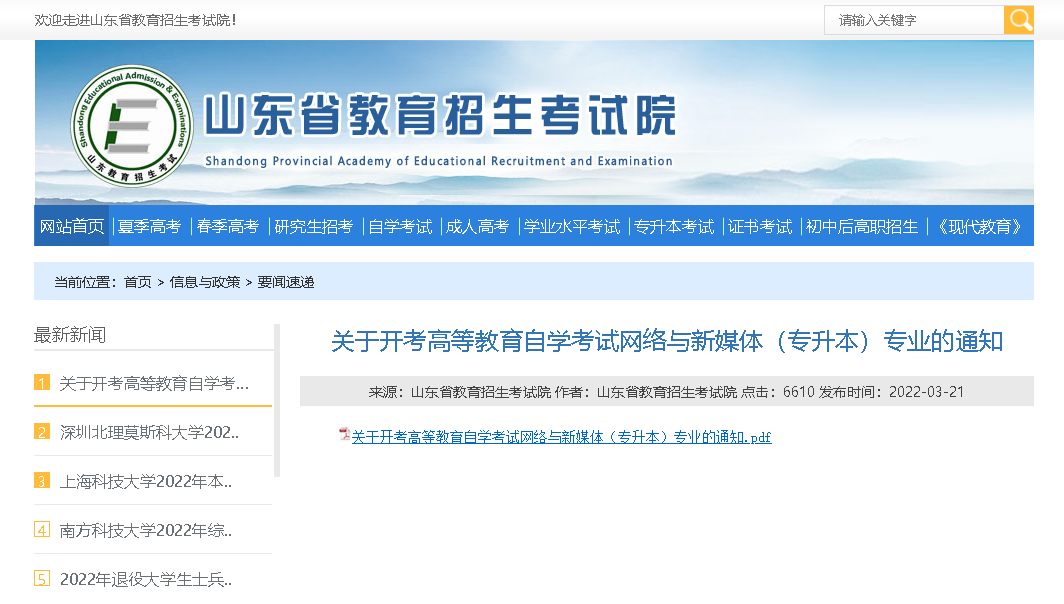Screen dimensions: 1064x604
Task: Open the 信息与政策 breadcrumb link
Action: pyautogui.click(x=205, y=282)
